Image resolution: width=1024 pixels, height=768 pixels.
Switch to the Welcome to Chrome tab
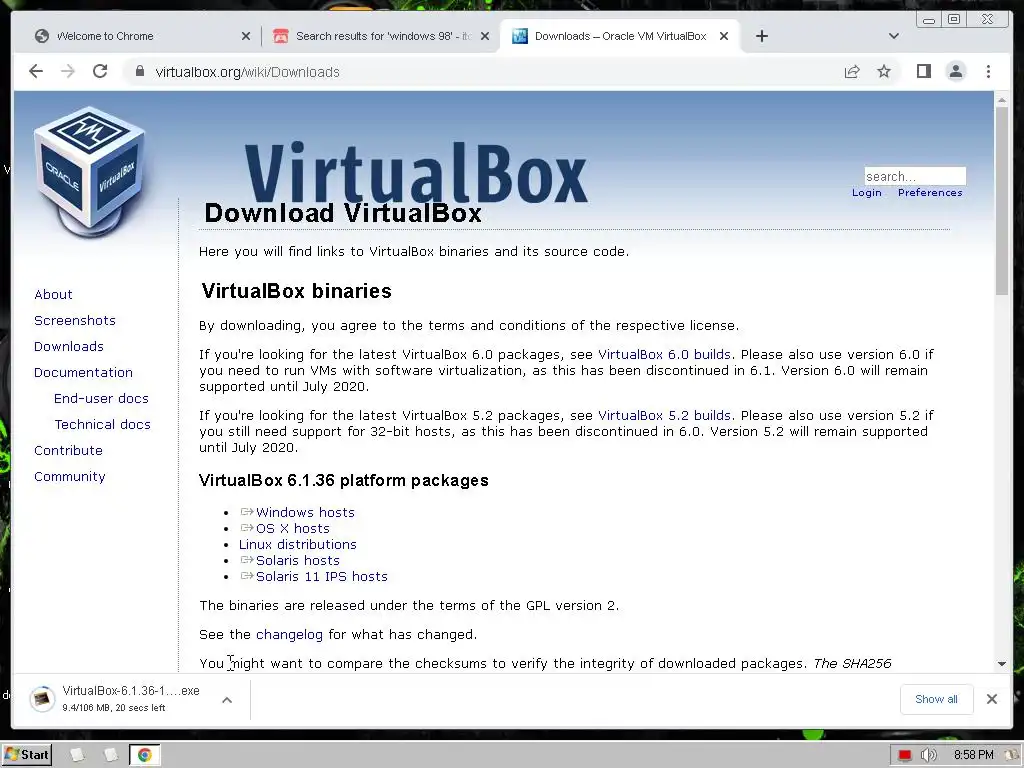tap(140, 36)
